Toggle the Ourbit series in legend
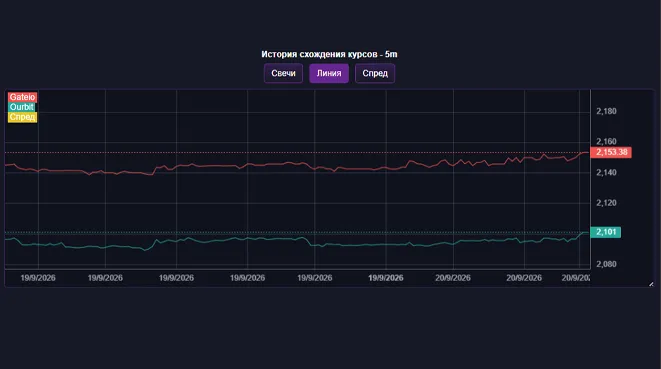The image size is (661, 369). click(x=21, y=107)
